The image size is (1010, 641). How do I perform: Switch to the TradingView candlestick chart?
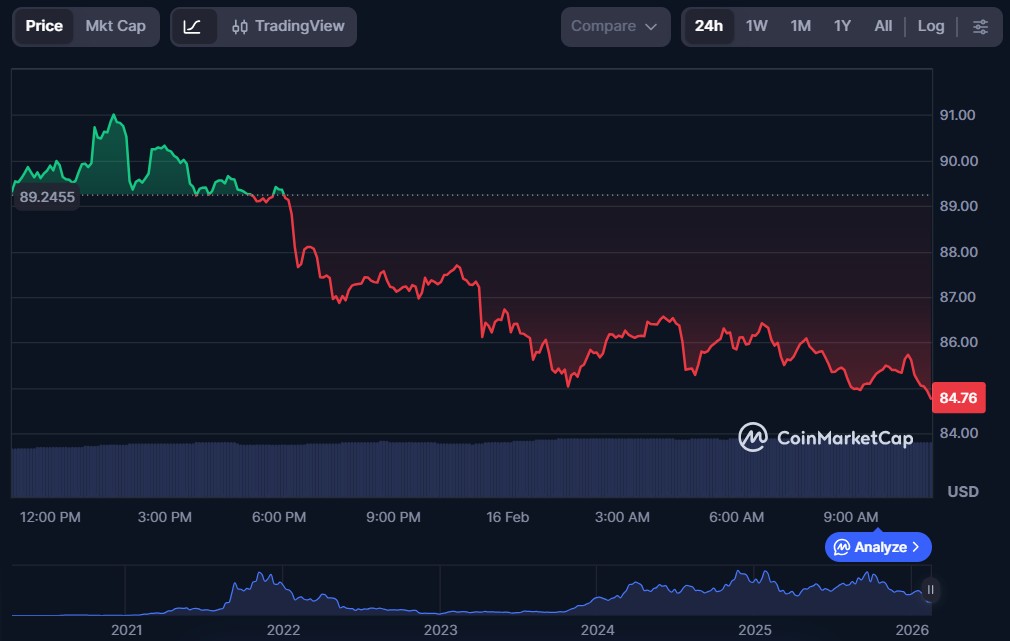287,27
